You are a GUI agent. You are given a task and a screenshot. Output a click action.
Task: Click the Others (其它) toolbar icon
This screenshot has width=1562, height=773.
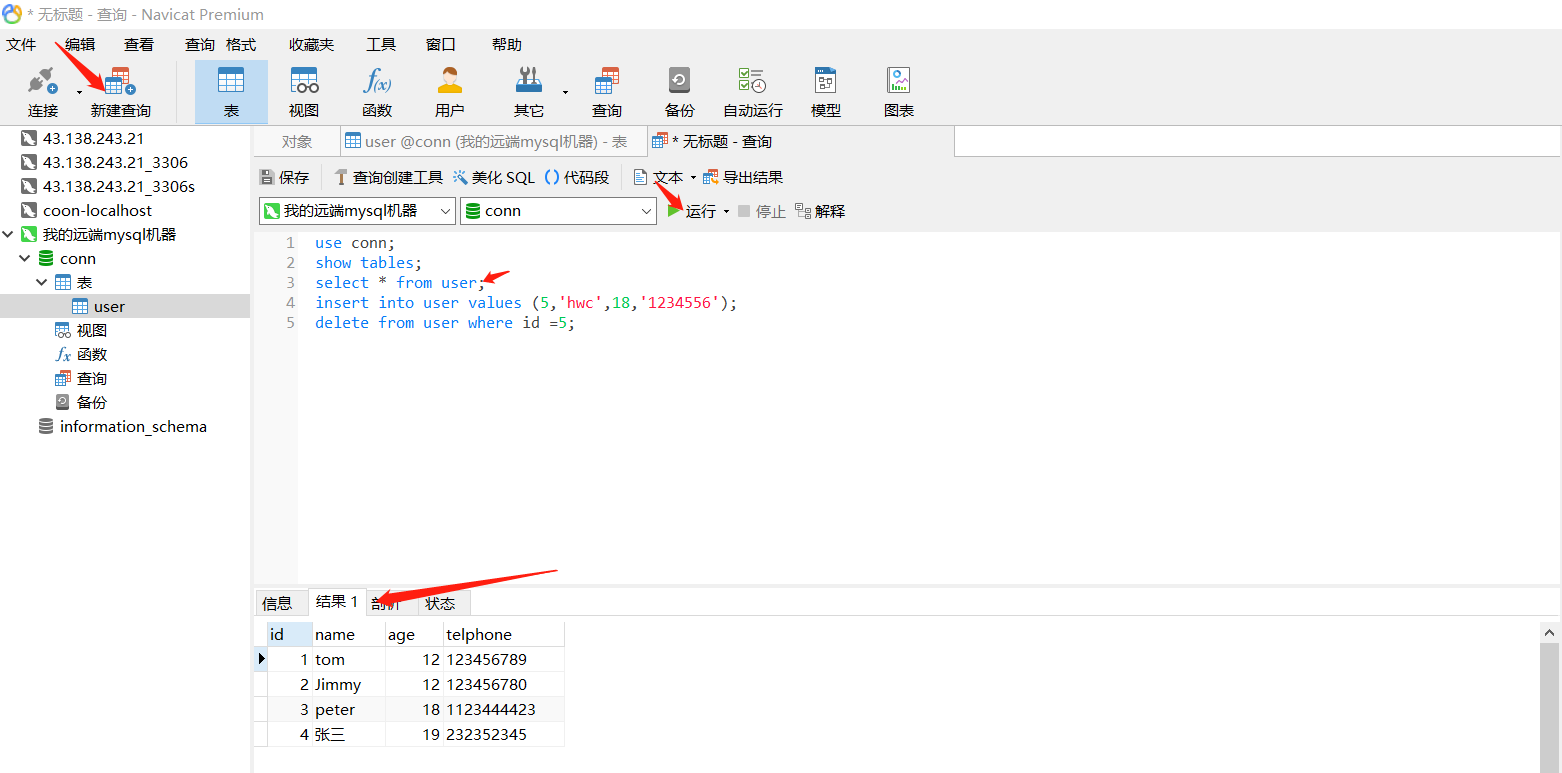(x=529, y=92)
